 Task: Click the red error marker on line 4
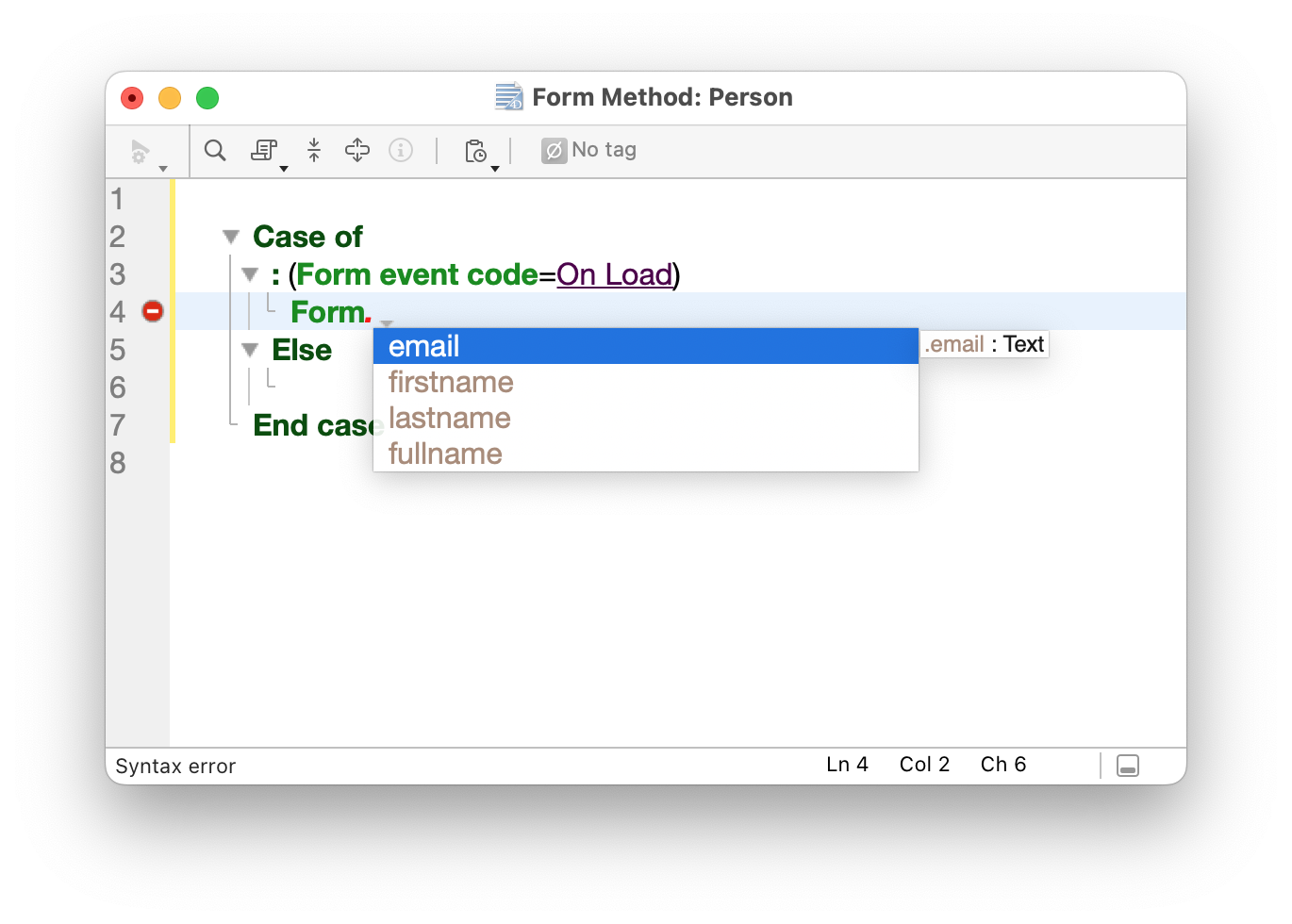click(x=153, y=311)
